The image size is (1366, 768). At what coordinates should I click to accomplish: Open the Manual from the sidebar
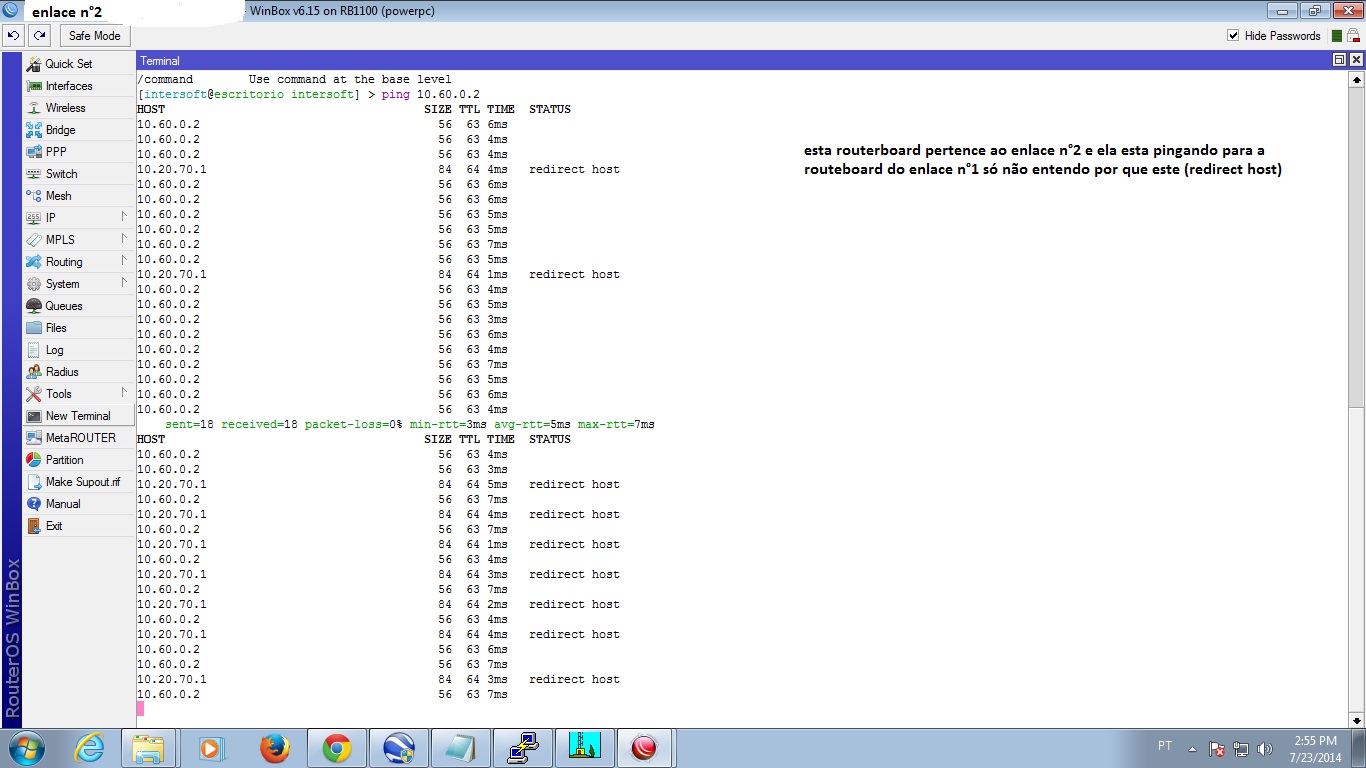tap(78, 504)
